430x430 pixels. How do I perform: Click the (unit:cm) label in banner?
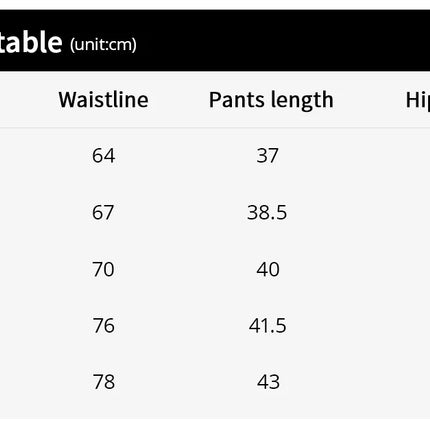pyautogui.click(x=103, y=44)
